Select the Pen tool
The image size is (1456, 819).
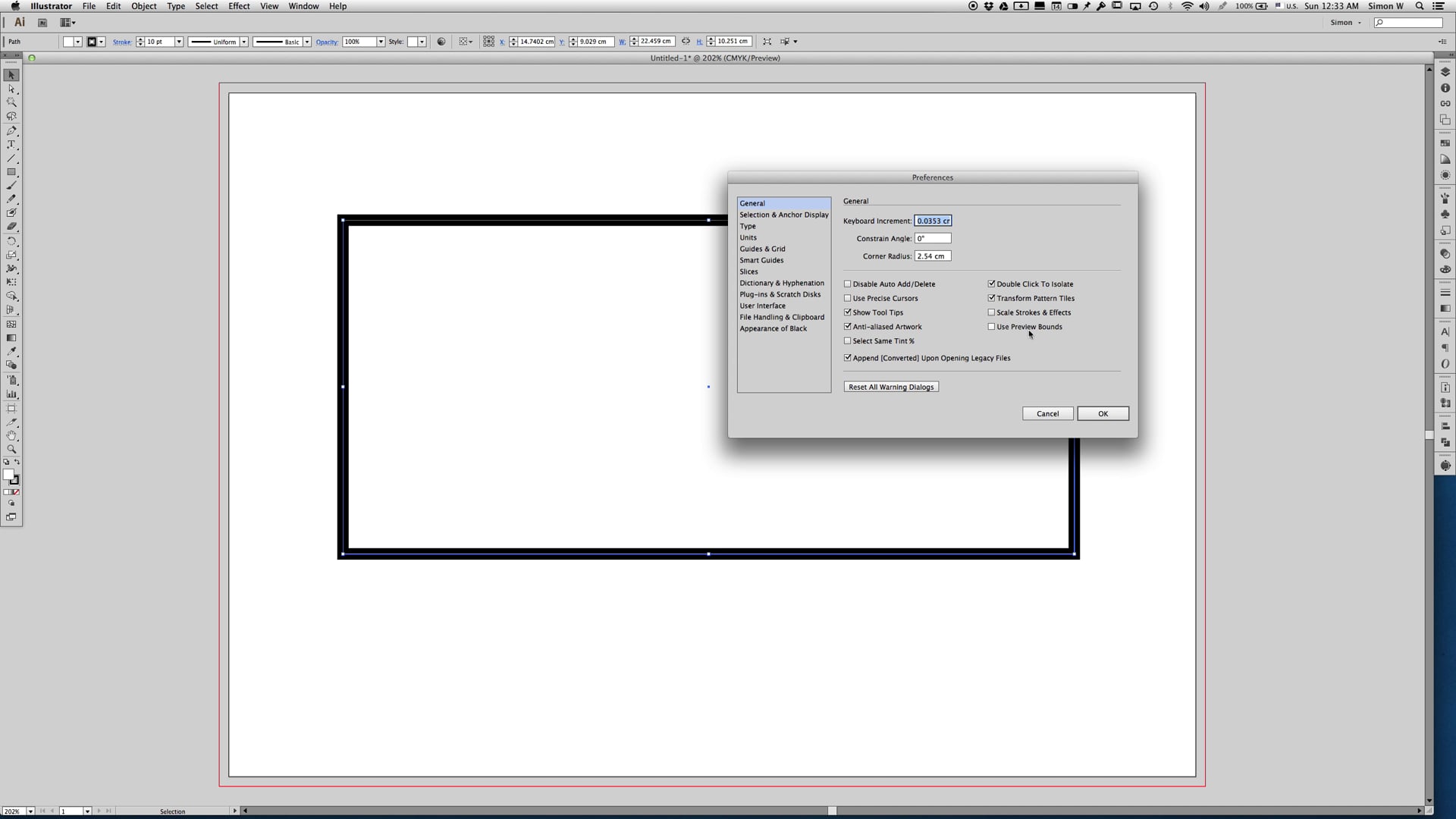12,131
